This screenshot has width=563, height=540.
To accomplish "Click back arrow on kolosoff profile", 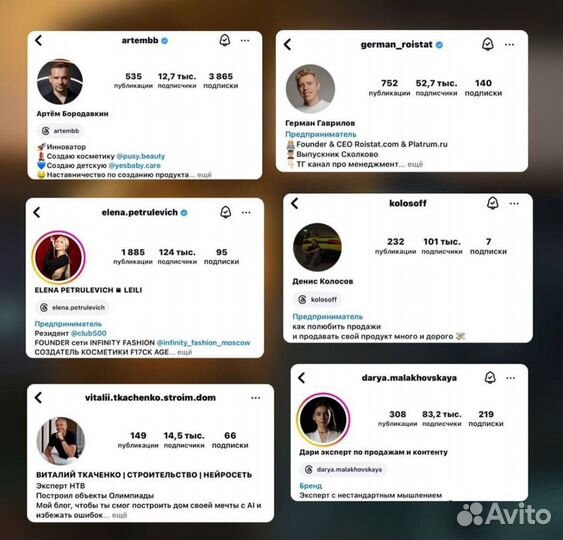I will pyautogui.click(x=295, y=203).
